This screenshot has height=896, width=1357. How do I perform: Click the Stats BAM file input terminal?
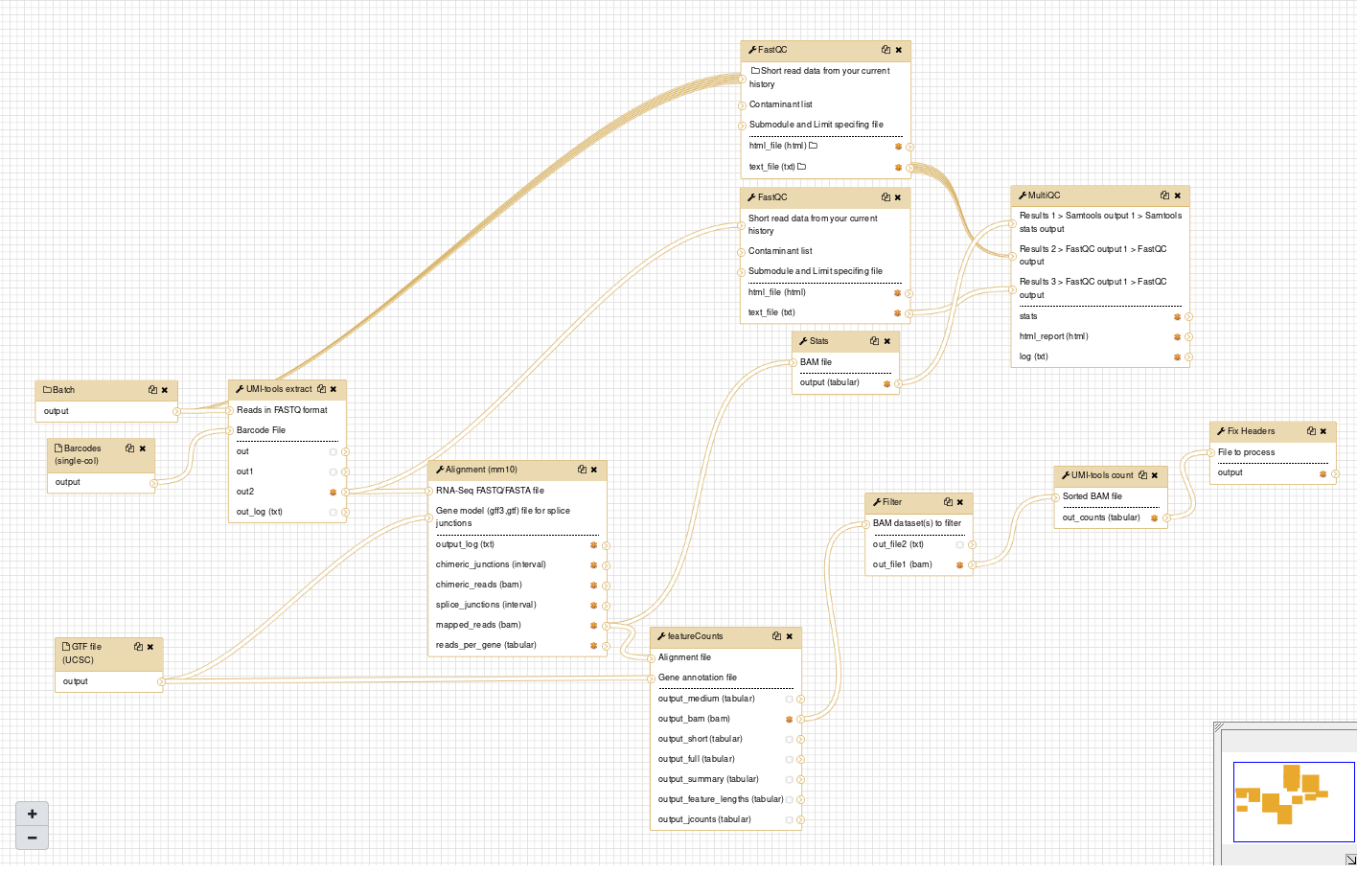click(x=793, y=362)
